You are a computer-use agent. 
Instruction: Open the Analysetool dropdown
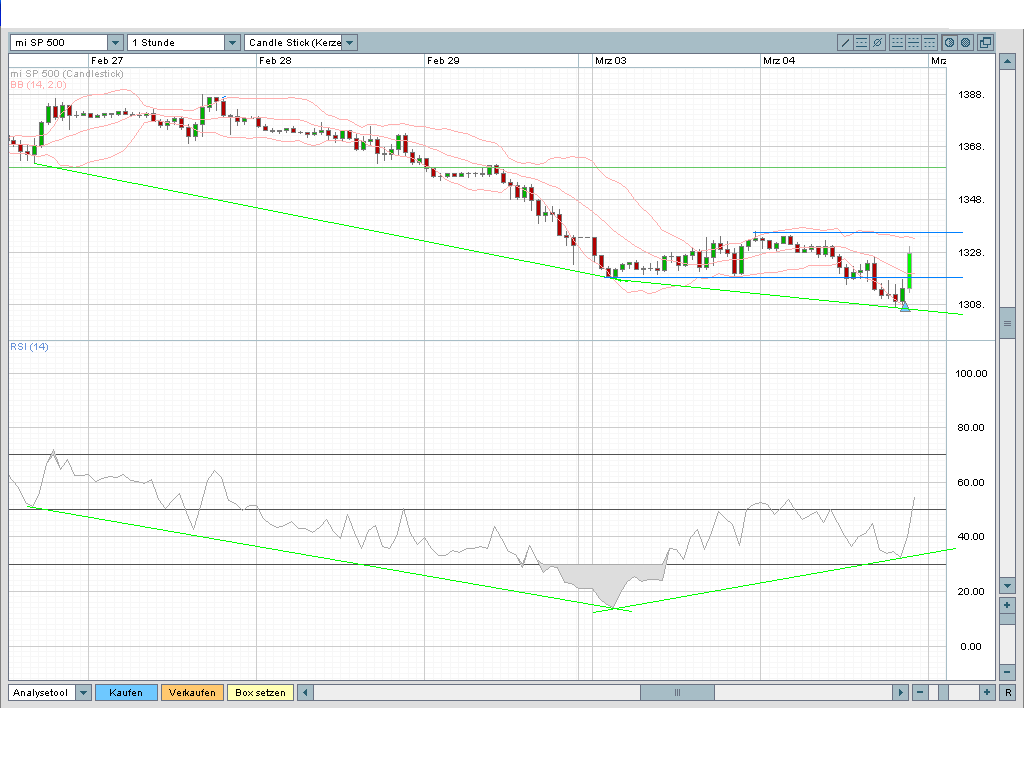(83, 692)
